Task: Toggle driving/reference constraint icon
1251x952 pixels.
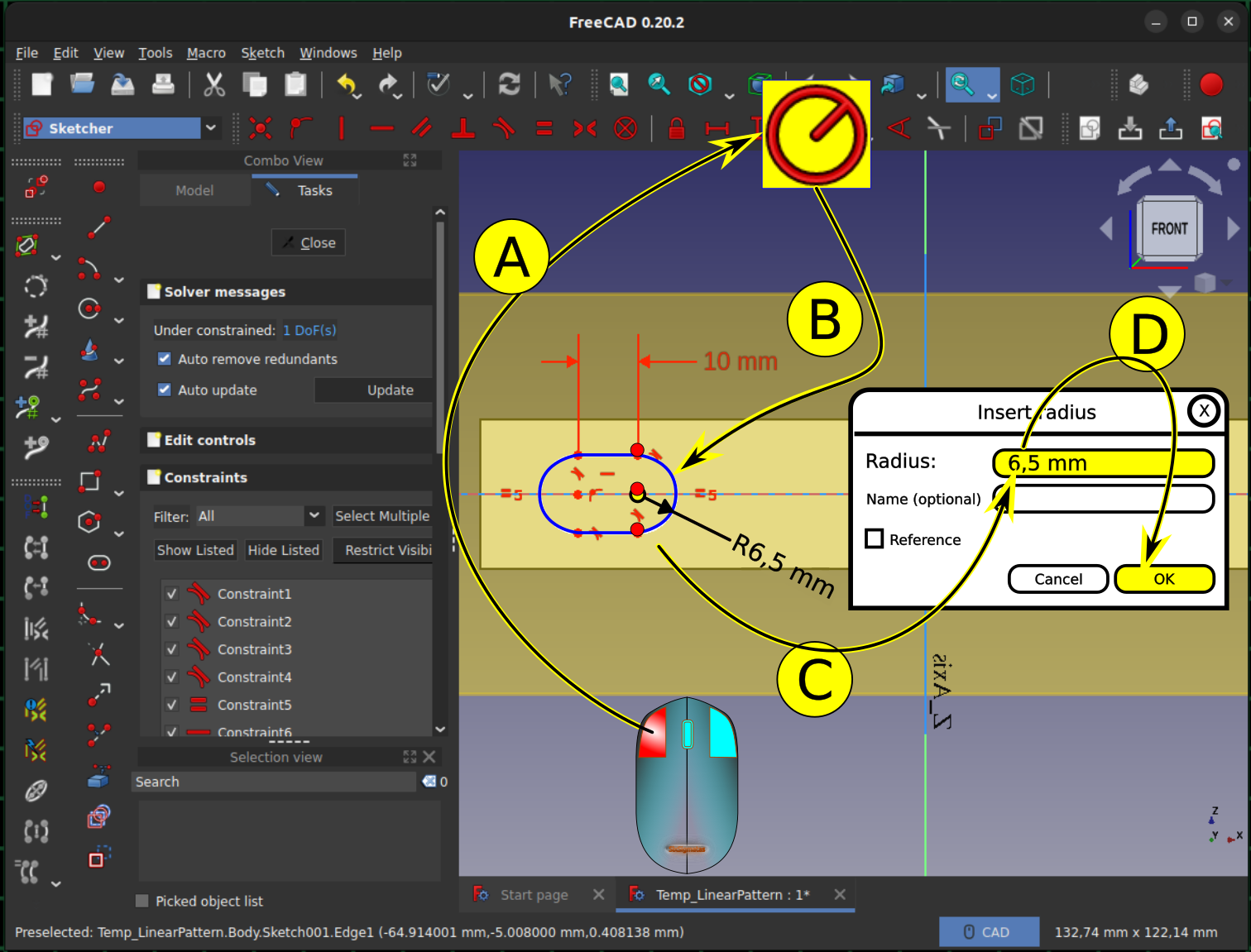Action: (x=990, y=128)
